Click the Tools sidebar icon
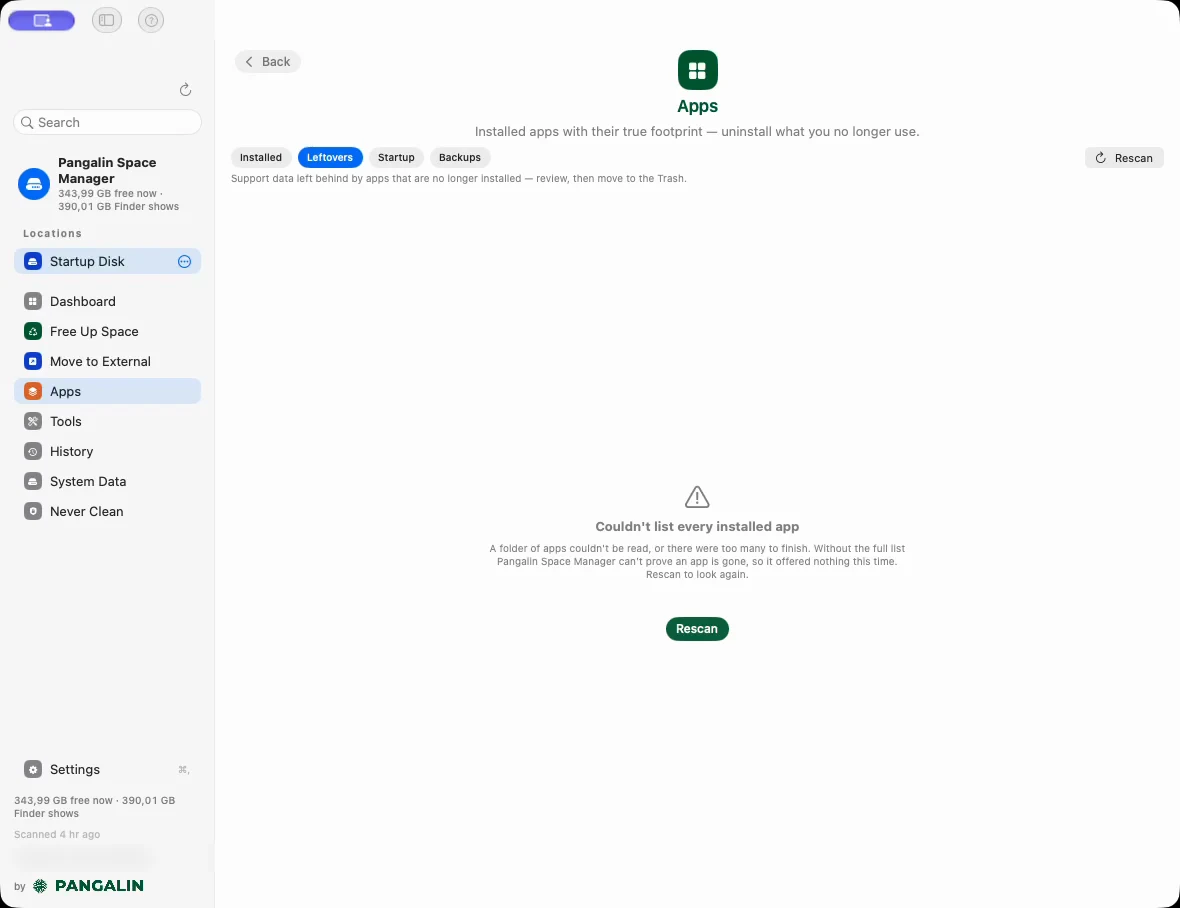Image resolution: width=1180 pixels, height=908 pixels. pyautogui.click(x=32, y=421)
